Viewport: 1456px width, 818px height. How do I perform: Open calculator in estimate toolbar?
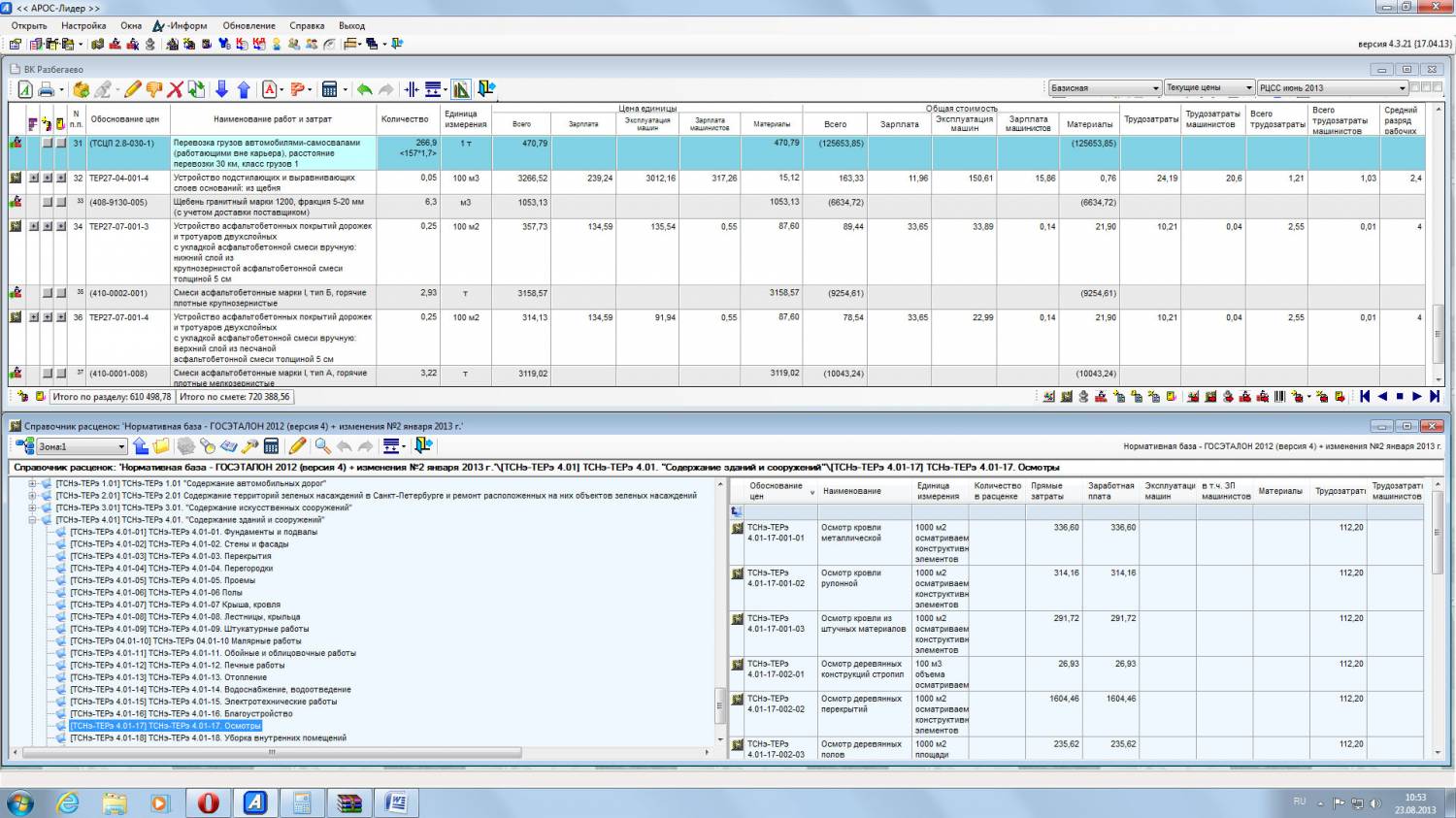pos(329,89)
